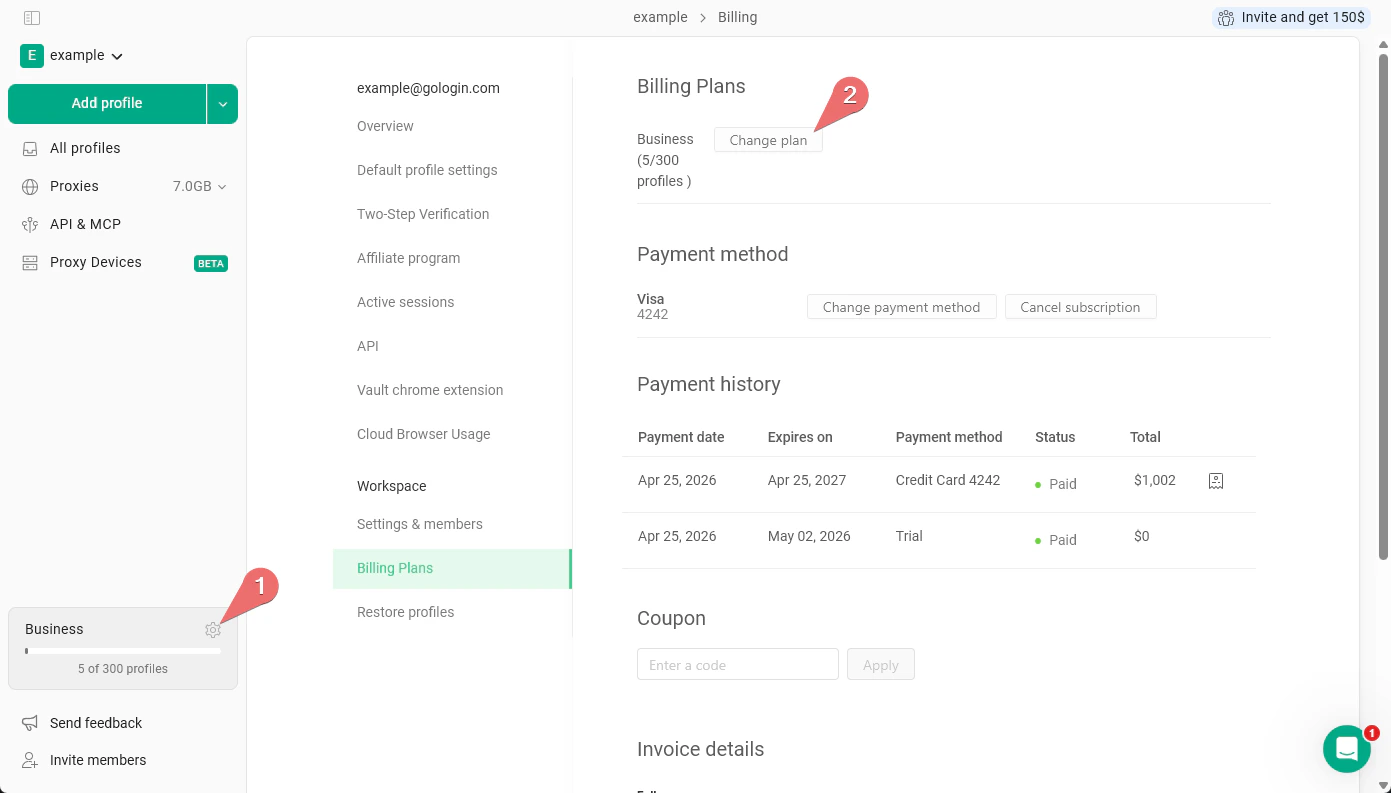
Task: Open Proxy Devices in sidebar
Action: (x=96, y=262)
